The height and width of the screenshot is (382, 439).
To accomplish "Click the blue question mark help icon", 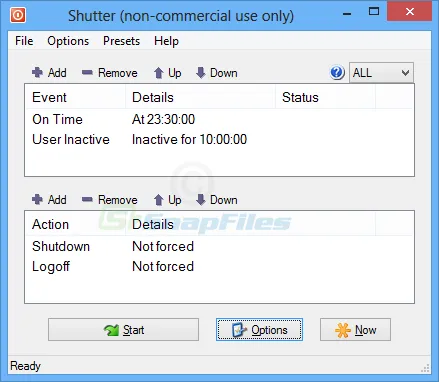I will point(337,72).
